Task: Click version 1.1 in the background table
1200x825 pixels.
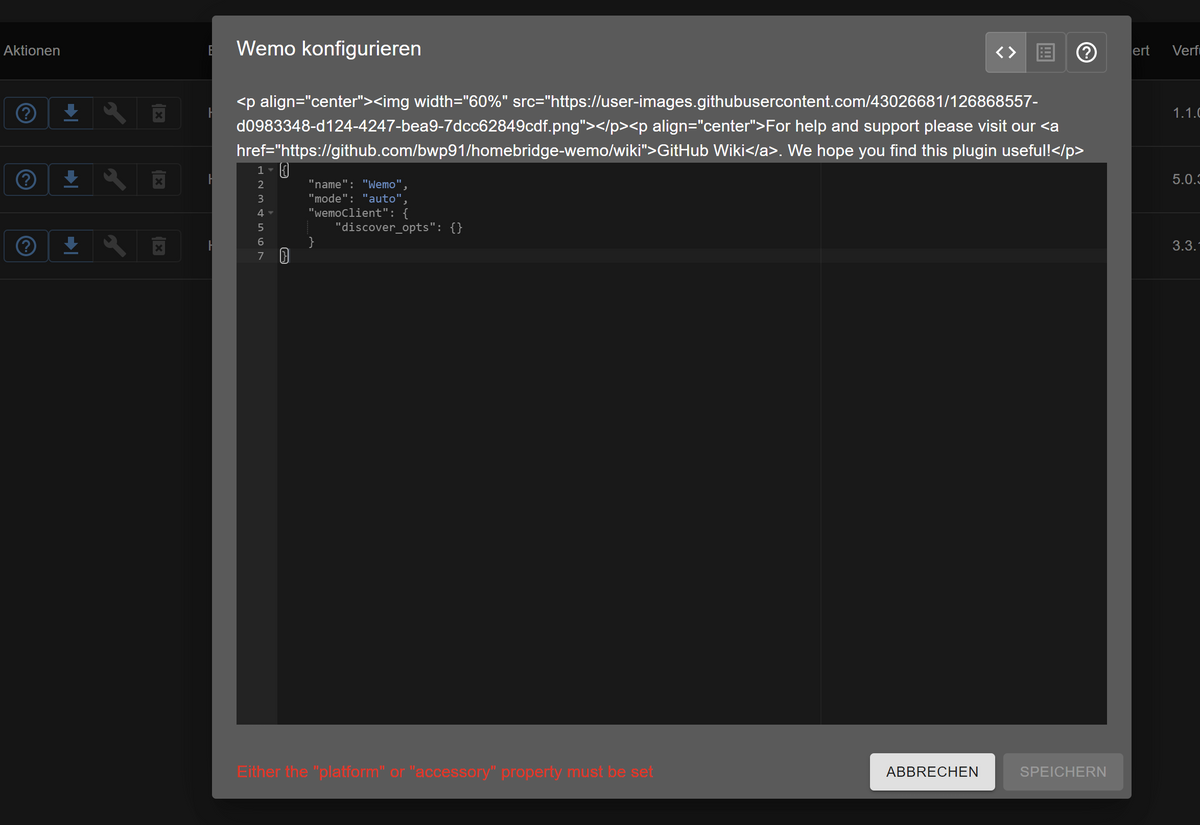Action: [x=1185, y=113]
